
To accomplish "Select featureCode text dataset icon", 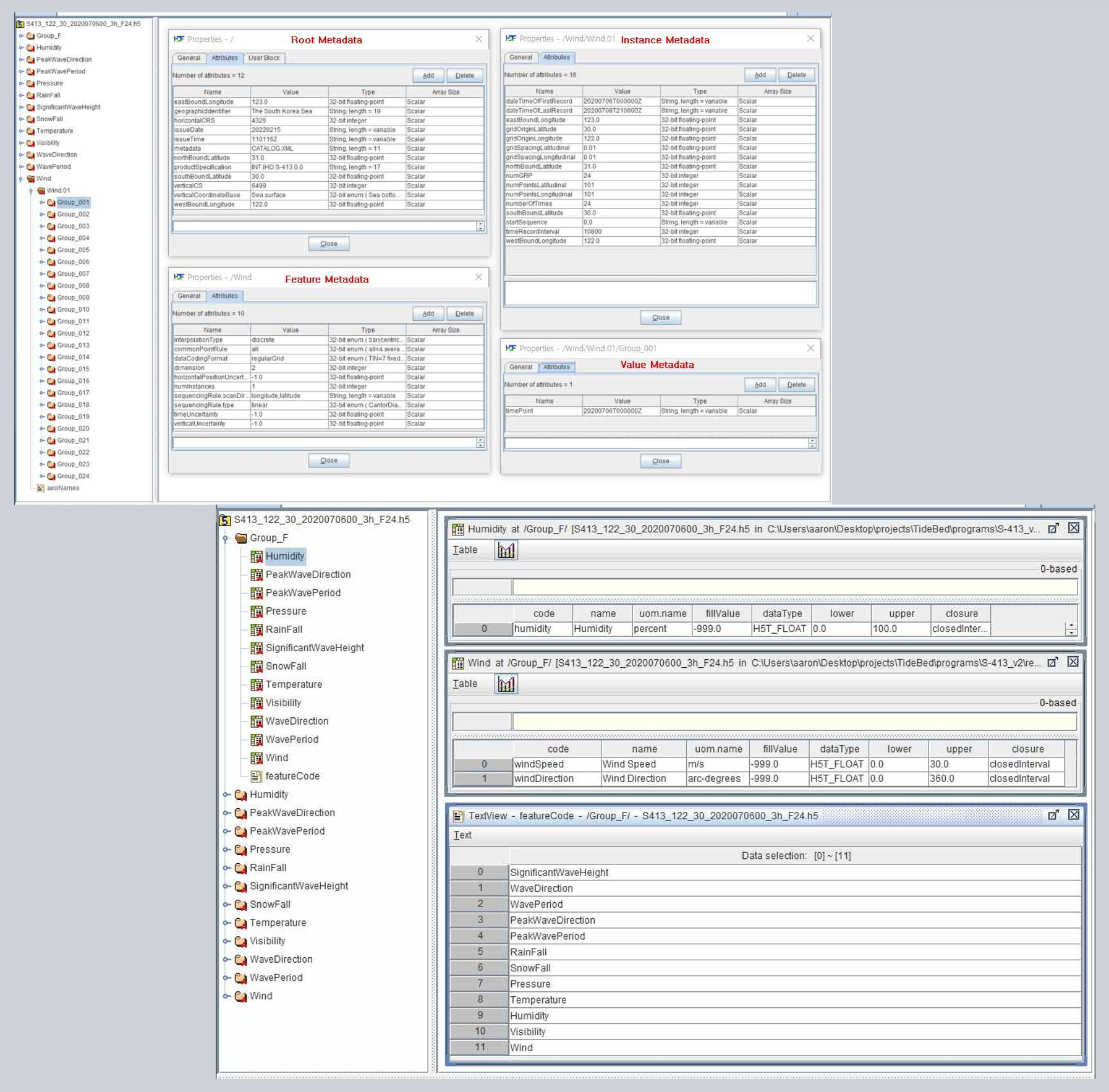I will (257, 776).
